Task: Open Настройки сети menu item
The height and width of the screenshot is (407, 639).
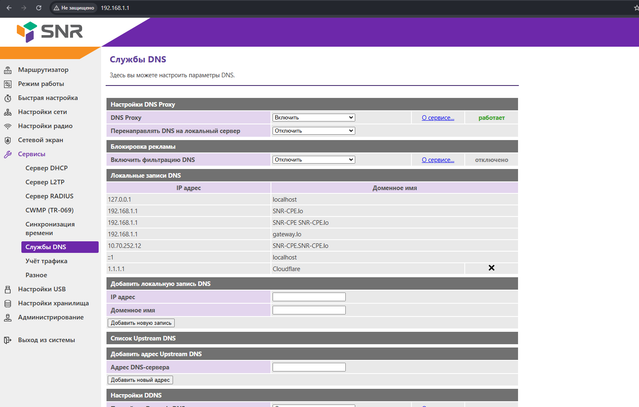Action: point(42,112)
